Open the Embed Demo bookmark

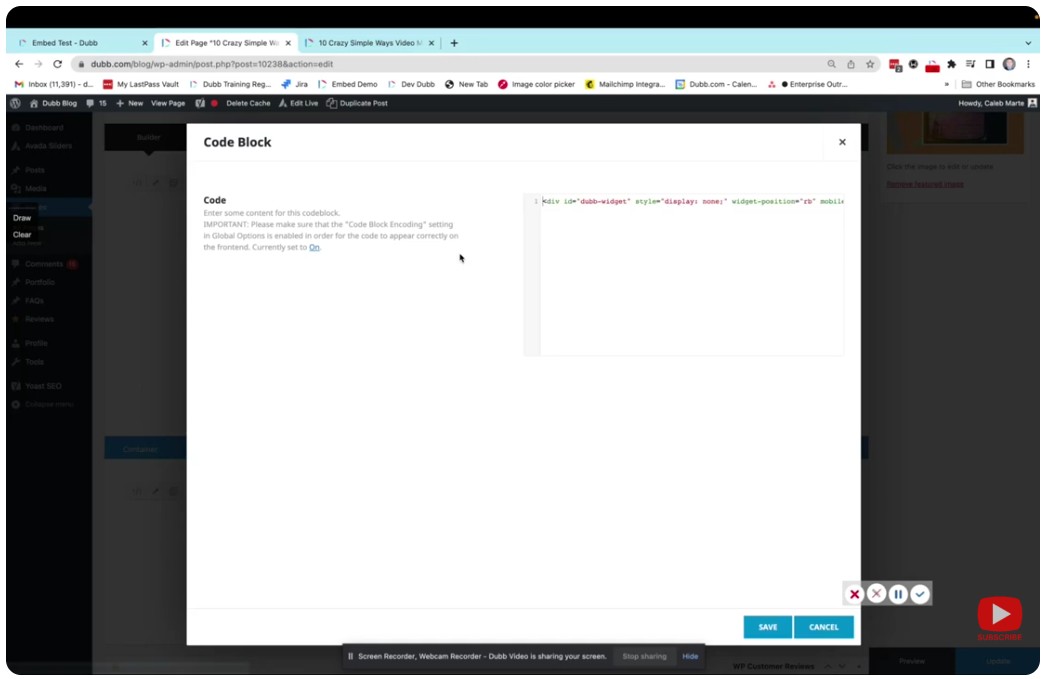pyautogui.click(x=348, y=85)
